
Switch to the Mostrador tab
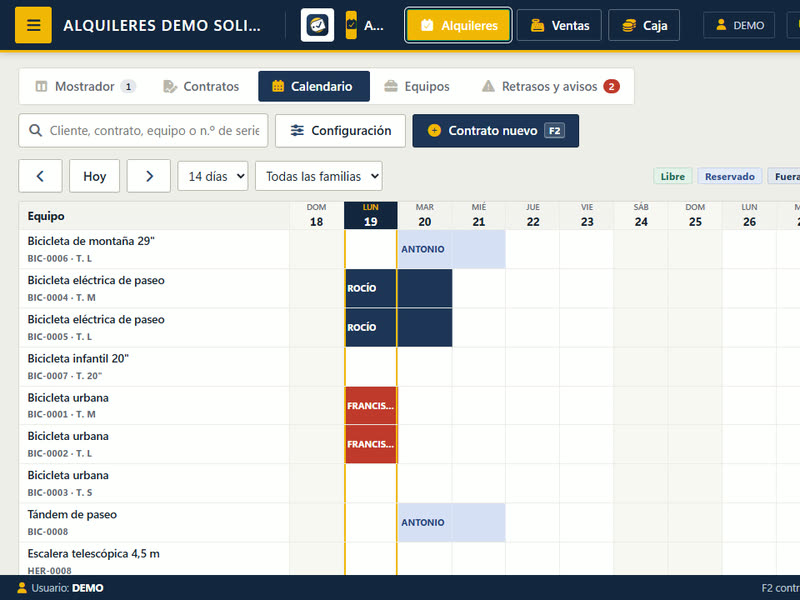pyautogui.click(x=85, y=86)
